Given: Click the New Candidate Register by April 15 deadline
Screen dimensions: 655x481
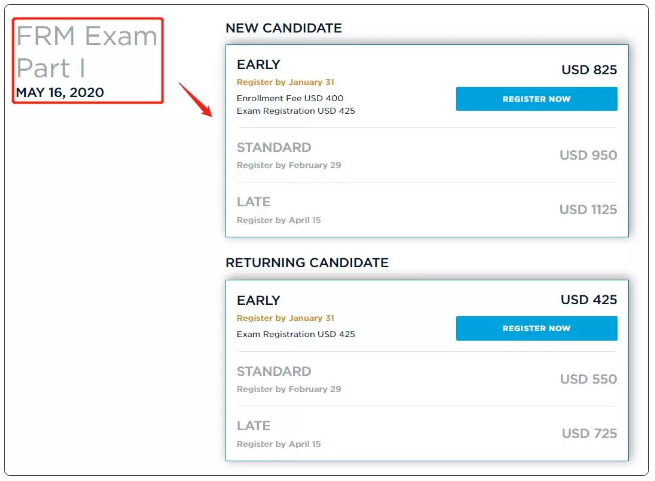Looking at the screenshot, I should coord(279,220).
